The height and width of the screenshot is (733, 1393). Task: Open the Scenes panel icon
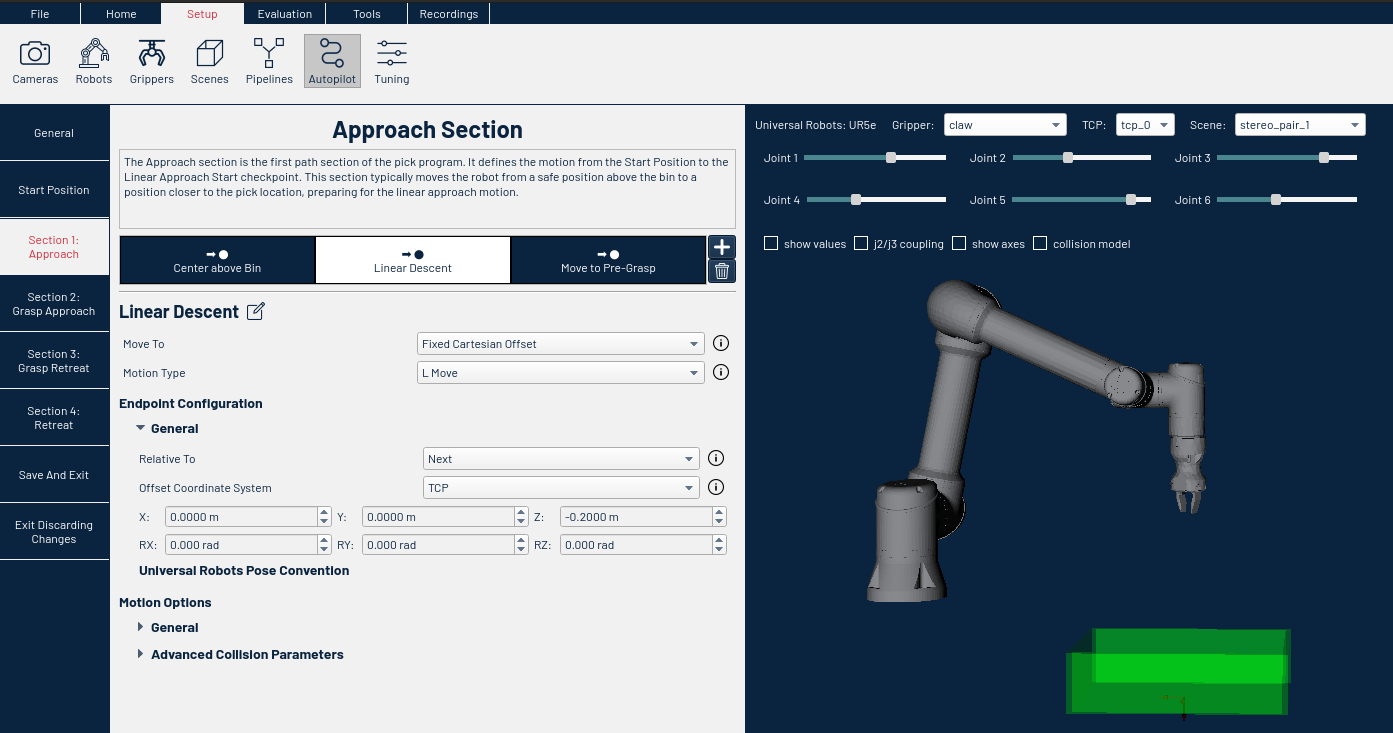[209, 60]
